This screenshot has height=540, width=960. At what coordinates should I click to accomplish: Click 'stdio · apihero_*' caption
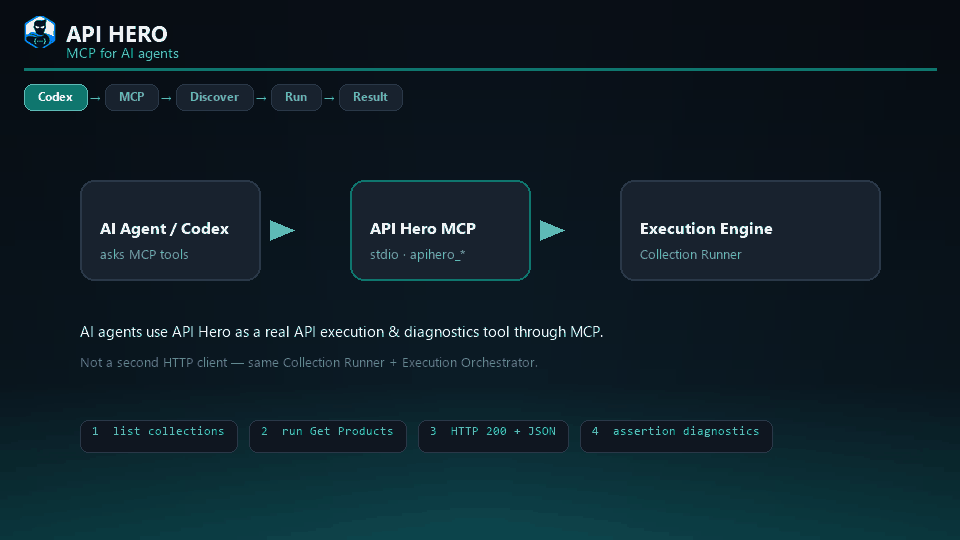click(x=418, y=254)
